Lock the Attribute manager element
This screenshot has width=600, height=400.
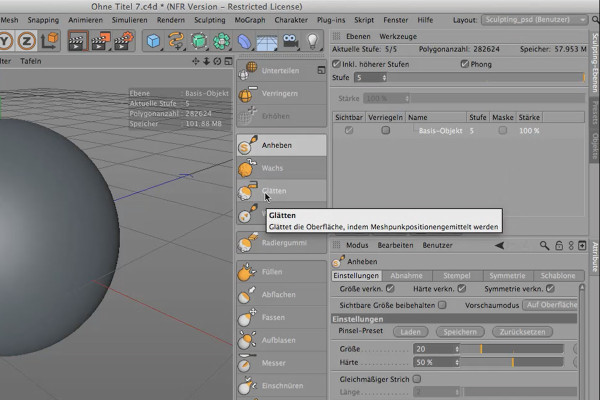559,245
